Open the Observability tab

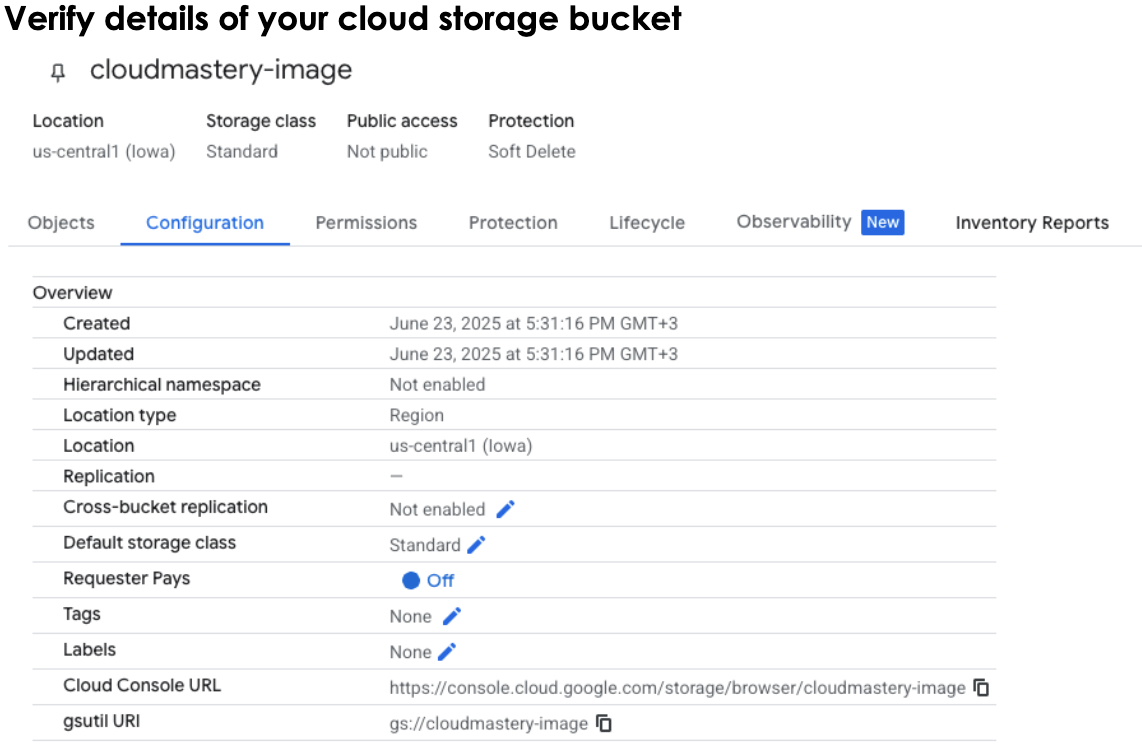[795, 222]
